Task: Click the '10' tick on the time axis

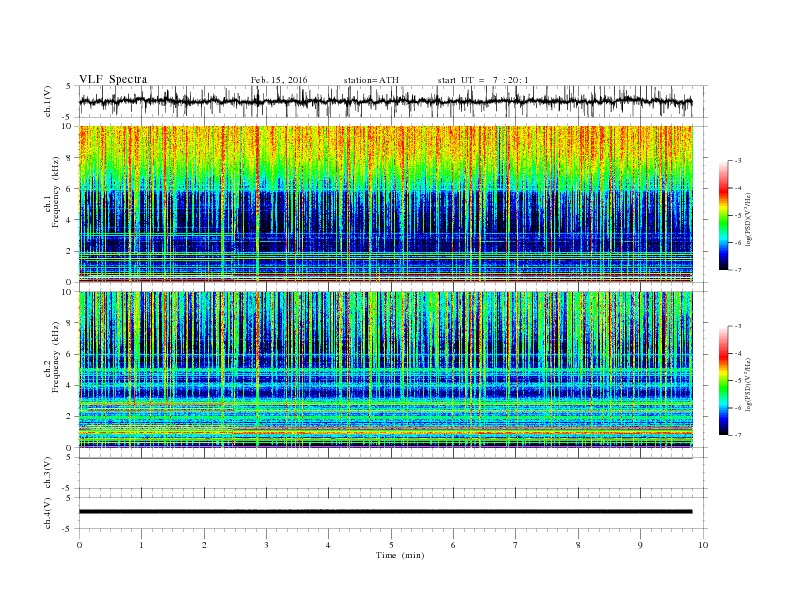Action: [703, 545]
